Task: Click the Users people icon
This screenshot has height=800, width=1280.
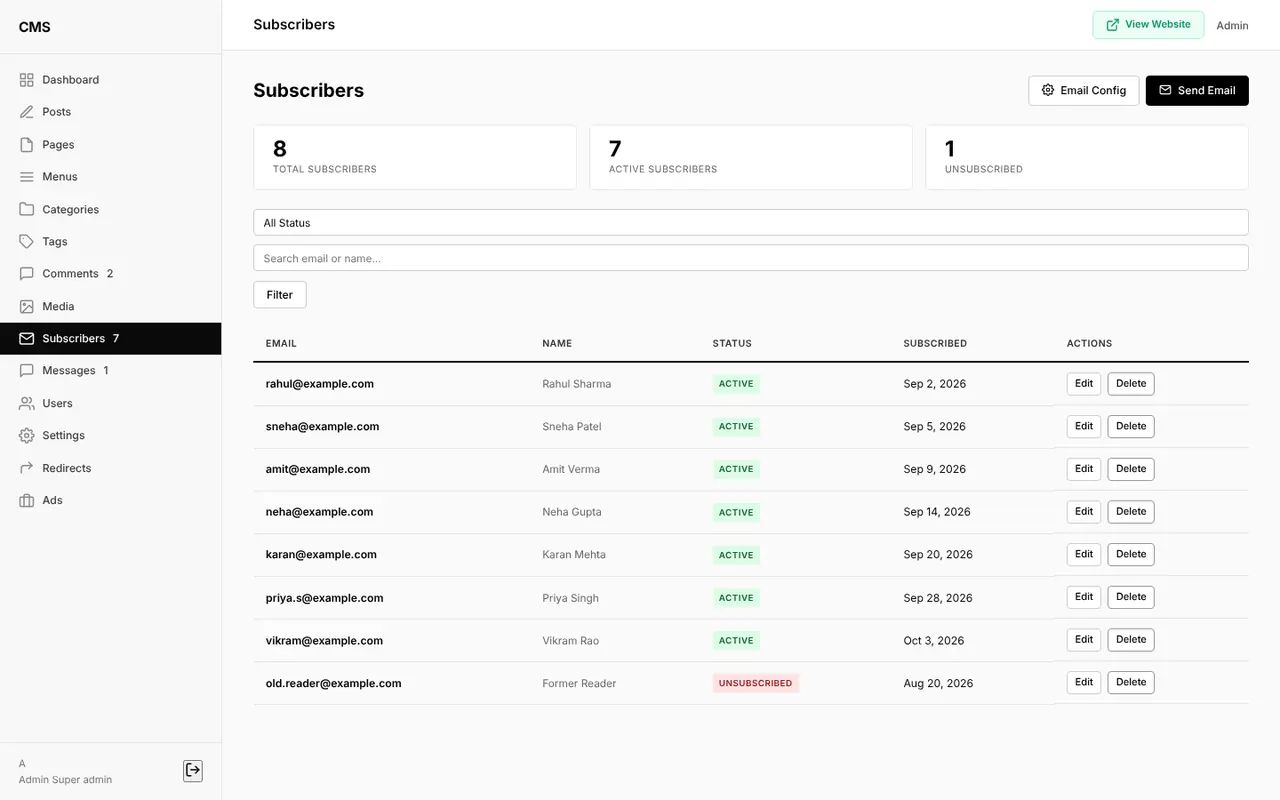Action: (27, 404)
